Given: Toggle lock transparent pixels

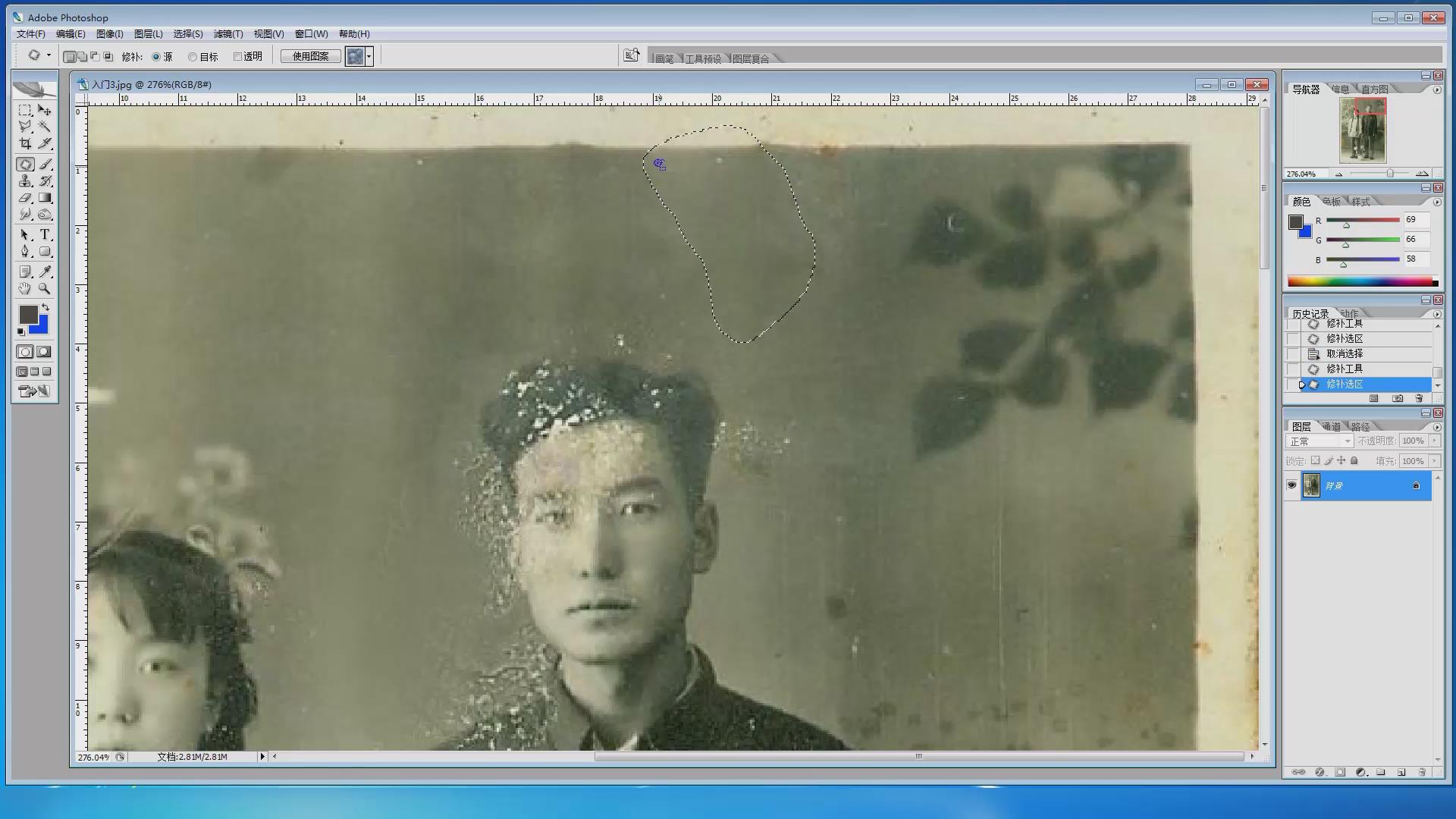Looking at the screenshot, I should 1316,460.
